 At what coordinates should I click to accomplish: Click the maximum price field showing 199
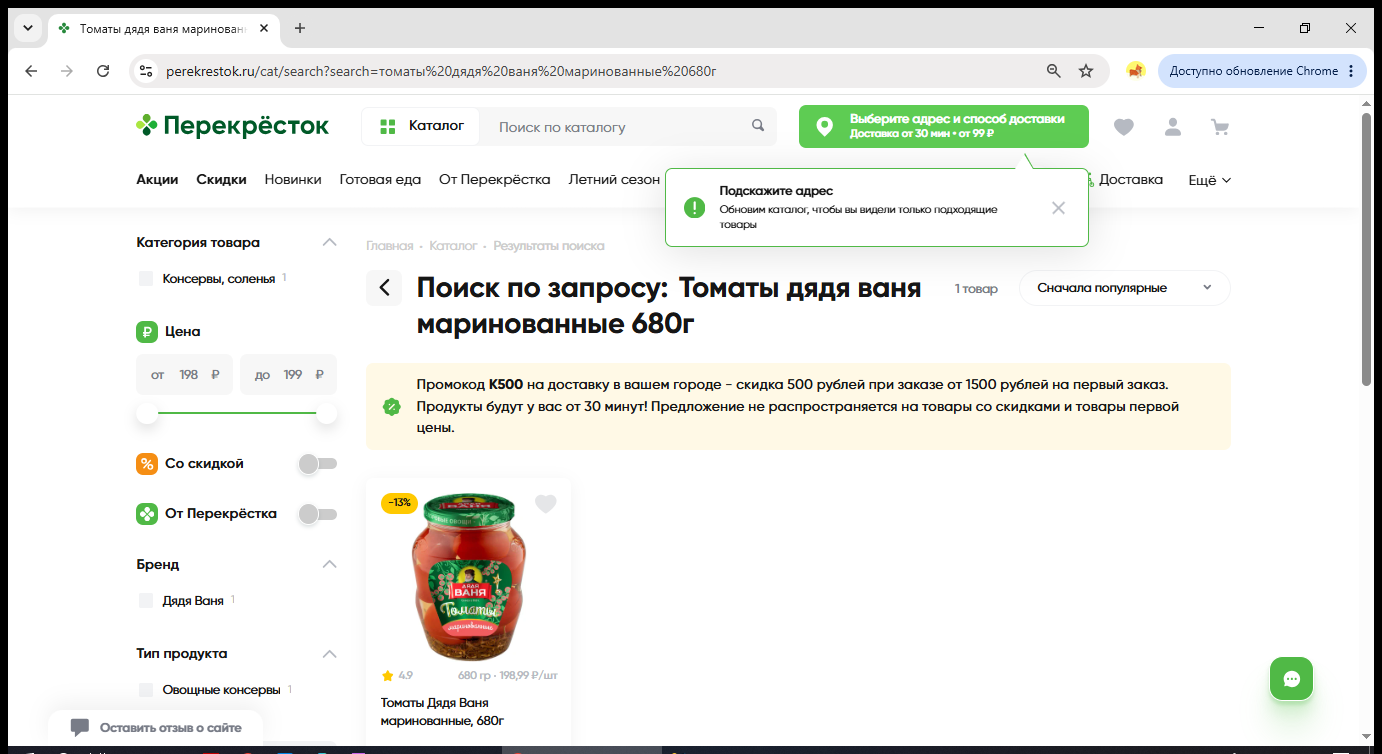(x=289, y=375)
